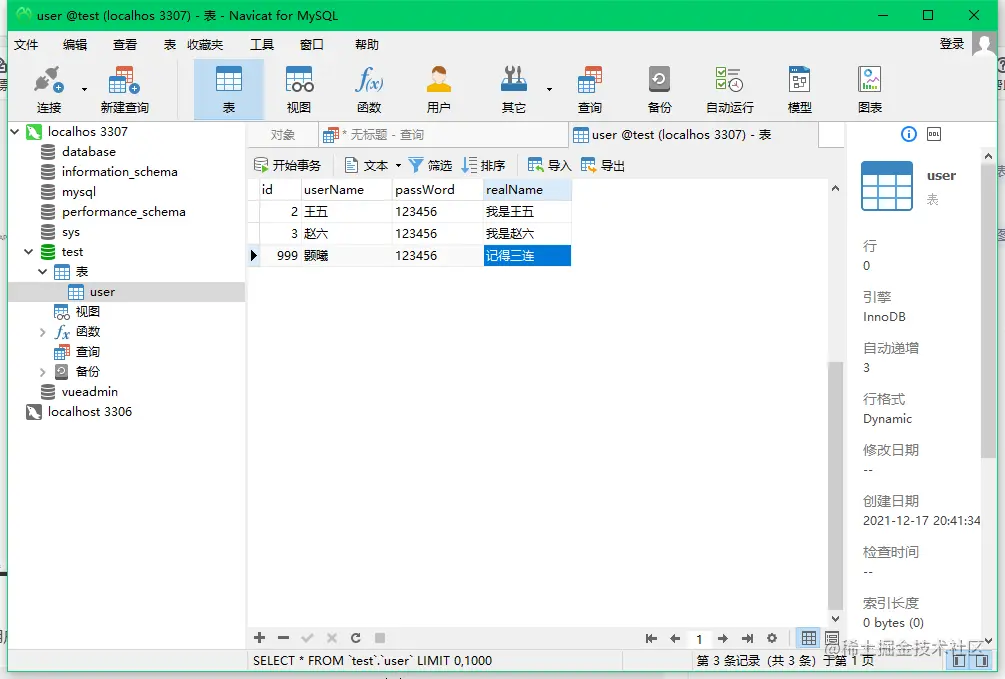1005x679 pixels.
Task: Select the vueadmin database
Action: coord(89,391)
